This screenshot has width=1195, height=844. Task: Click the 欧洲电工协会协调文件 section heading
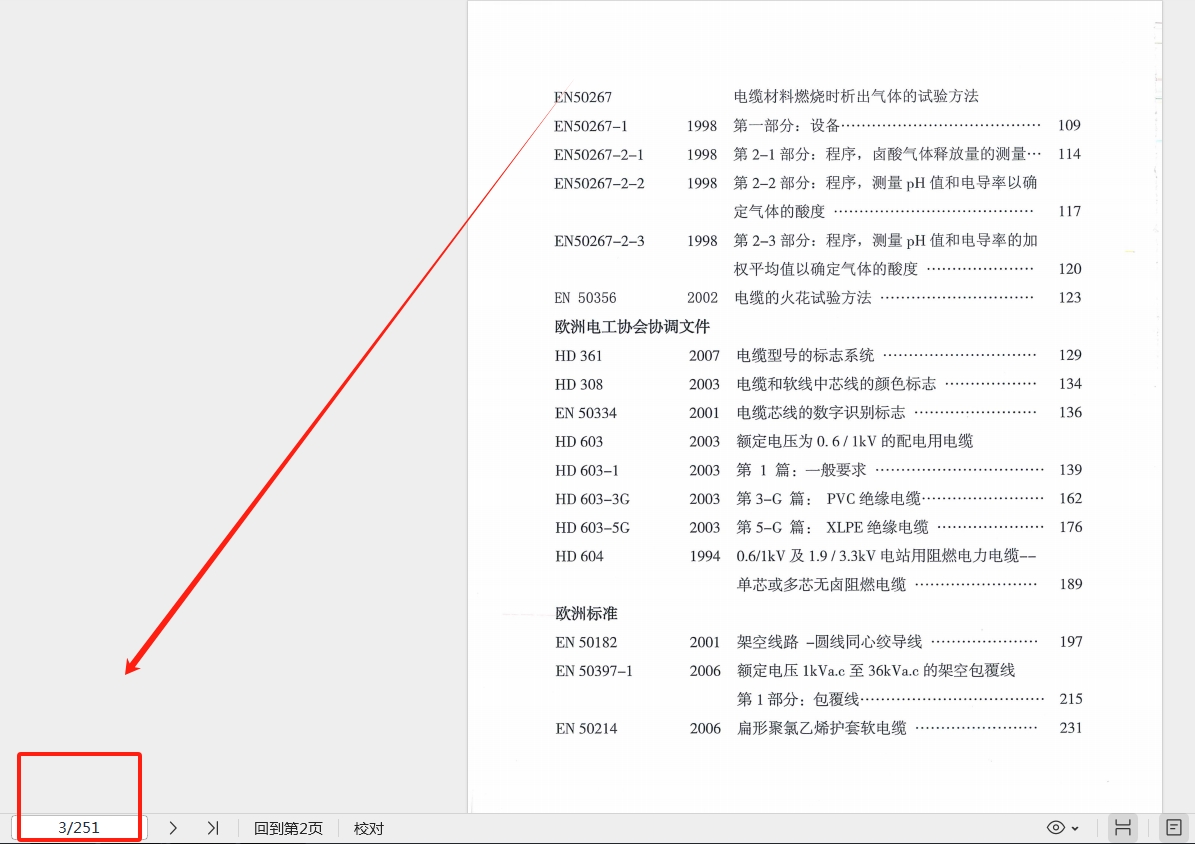pos(632,327)
